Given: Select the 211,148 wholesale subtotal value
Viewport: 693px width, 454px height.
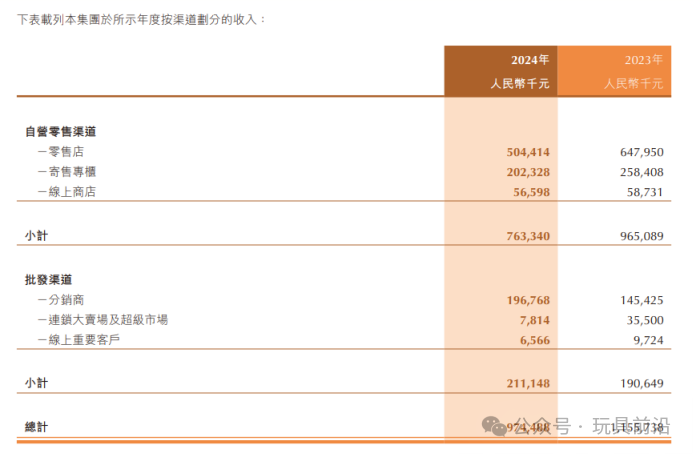Looking at the screenshot, I should coord(528,383).
